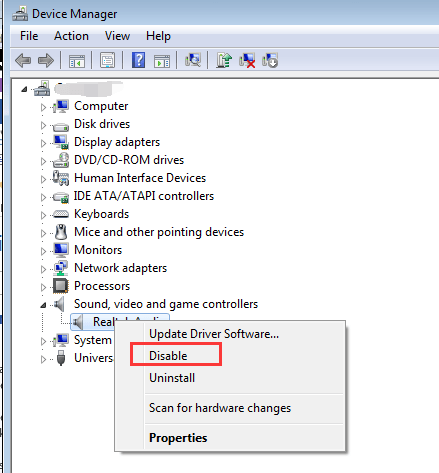Image resolution: width=439 pixels, height=473 pixels.
Task: Click the blue Help question-mark icon
Action: (138, 60)
